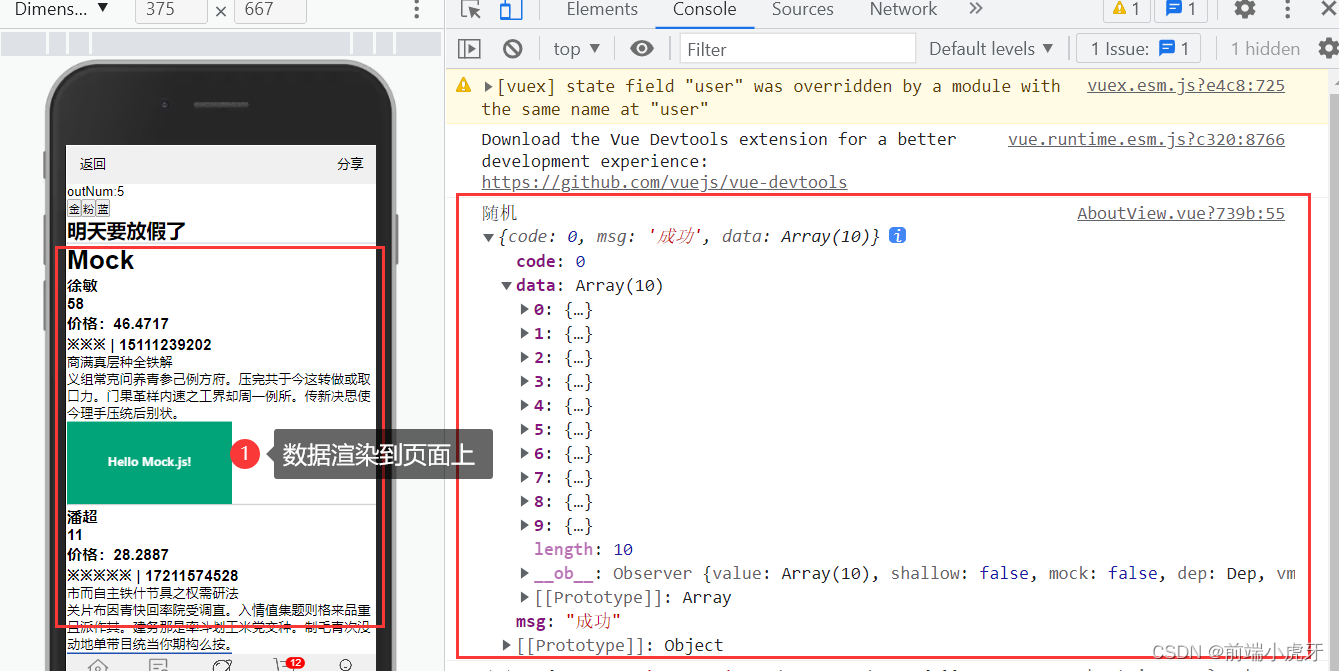Switch to the Console tab
Screen dimensions: 1339x671
[704, 10]
